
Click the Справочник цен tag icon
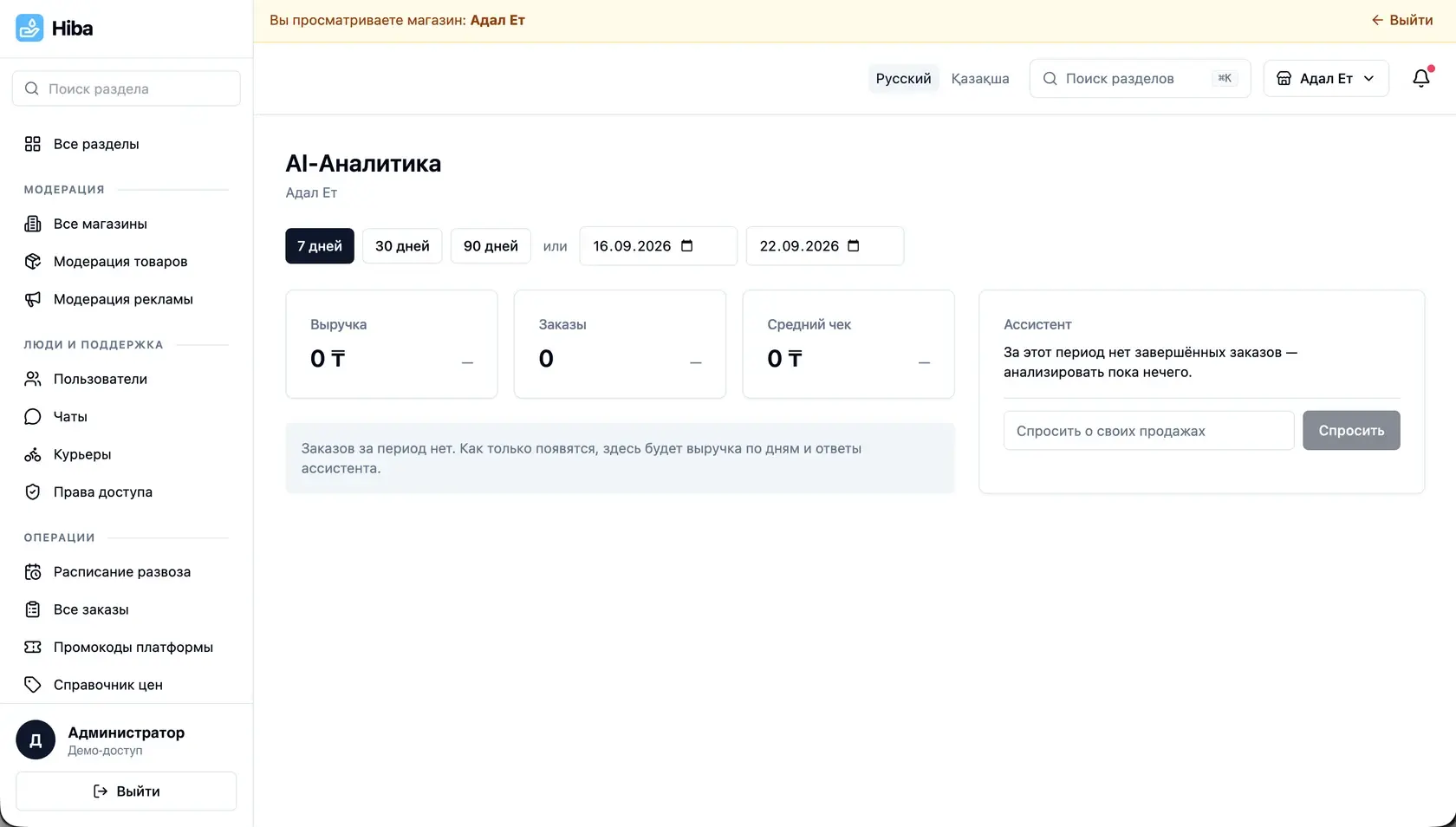click(x=33, y=685)
